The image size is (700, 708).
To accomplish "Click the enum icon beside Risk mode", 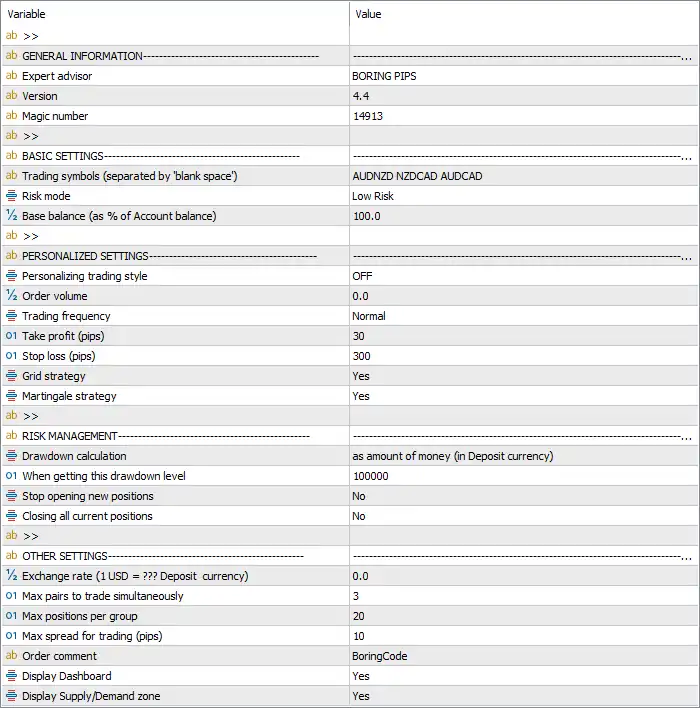I will [x=11, y=196].
